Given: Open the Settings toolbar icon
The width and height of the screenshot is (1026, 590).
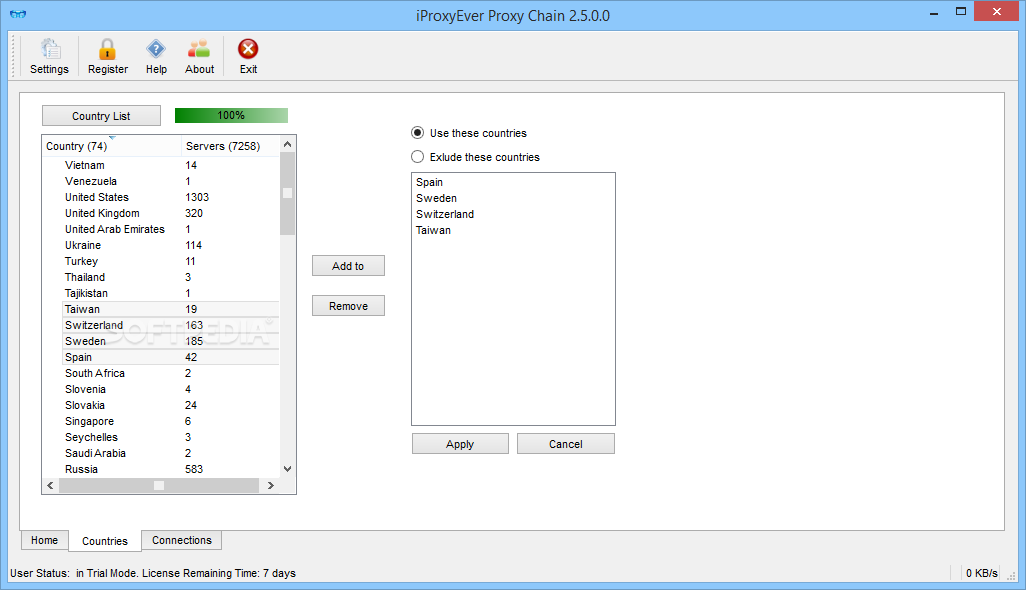Looking at the screenshot, I should [50, 56].
